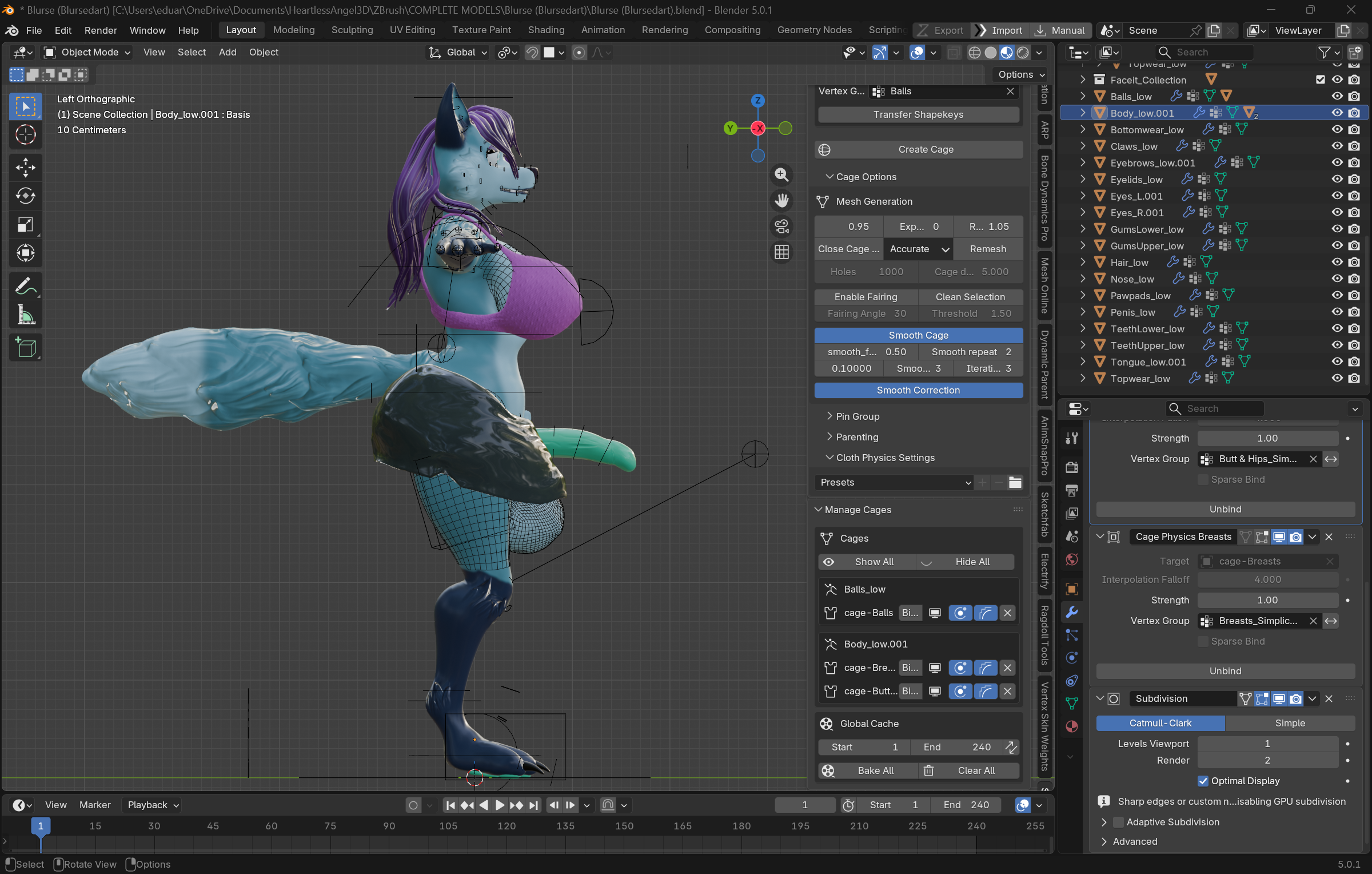Image resolution: width=1372 pixels, height=874 pixels.
Task: Open the Render menu
Action: (101, 30)
